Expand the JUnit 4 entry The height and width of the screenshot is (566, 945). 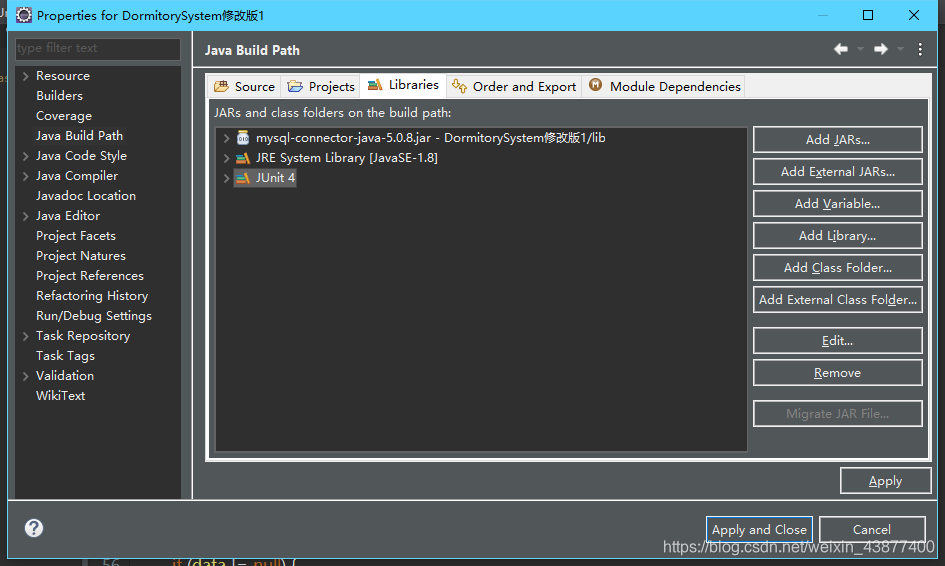tap(226, 178)
